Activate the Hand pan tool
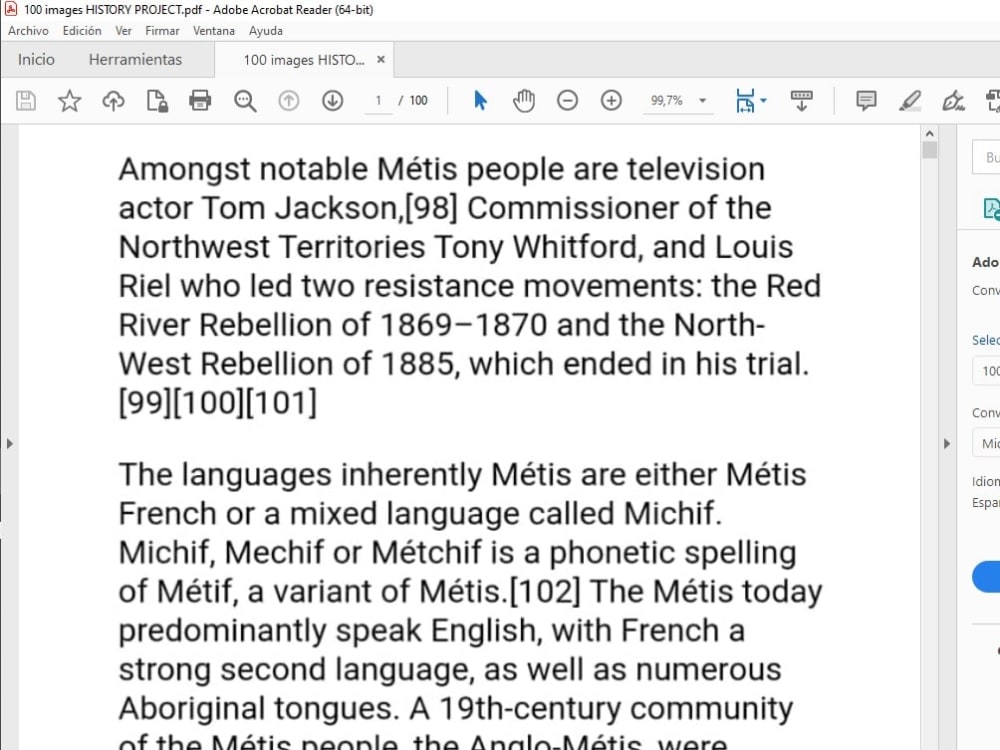Image resolution: width=1000 pixels, height=750 pixels. tap(524, 101)
